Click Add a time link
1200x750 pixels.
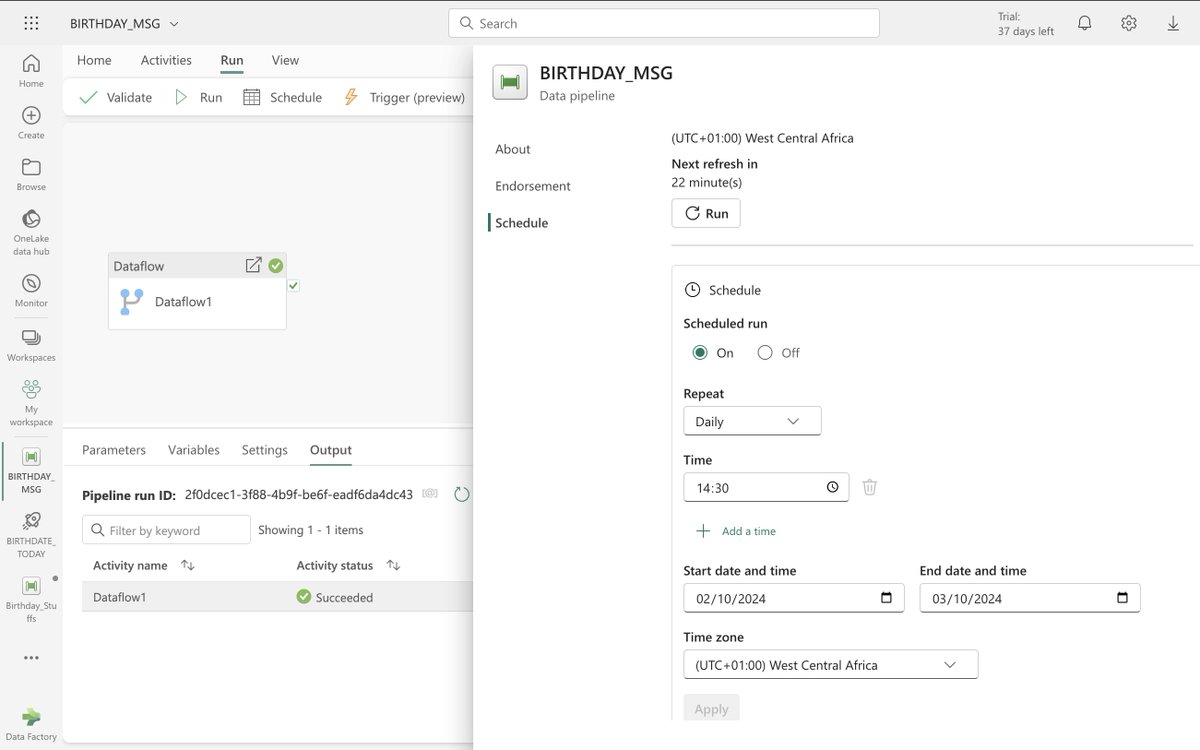point(736,531)
